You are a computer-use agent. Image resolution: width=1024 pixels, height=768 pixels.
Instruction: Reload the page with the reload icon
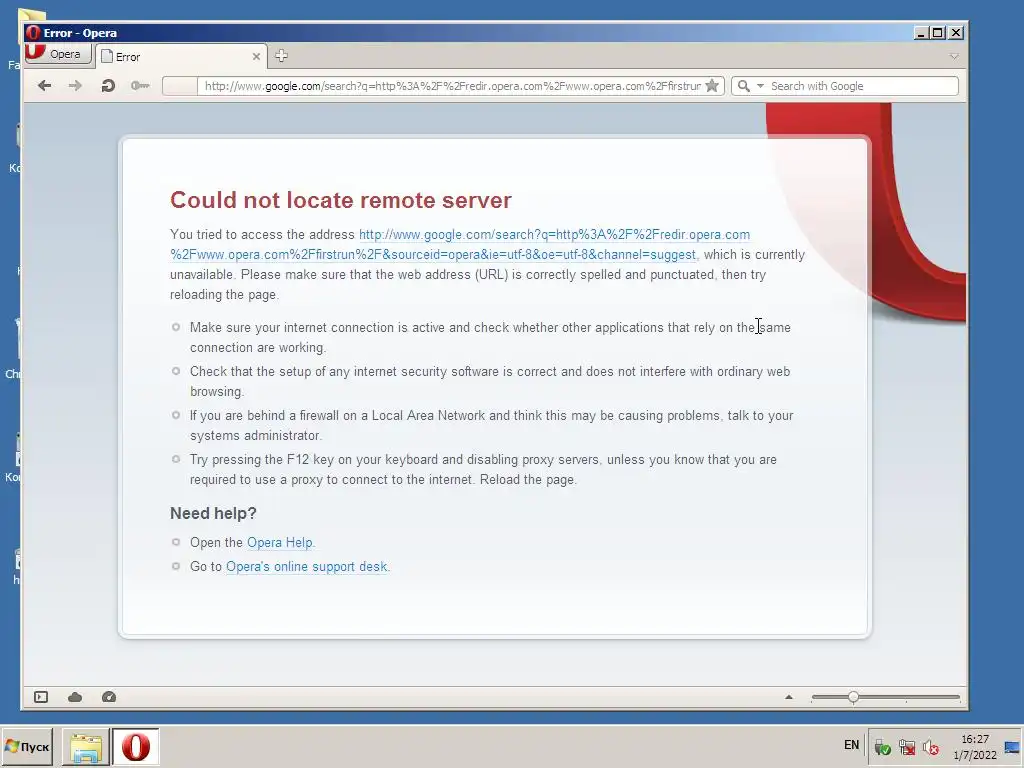[x=108, y=86]
